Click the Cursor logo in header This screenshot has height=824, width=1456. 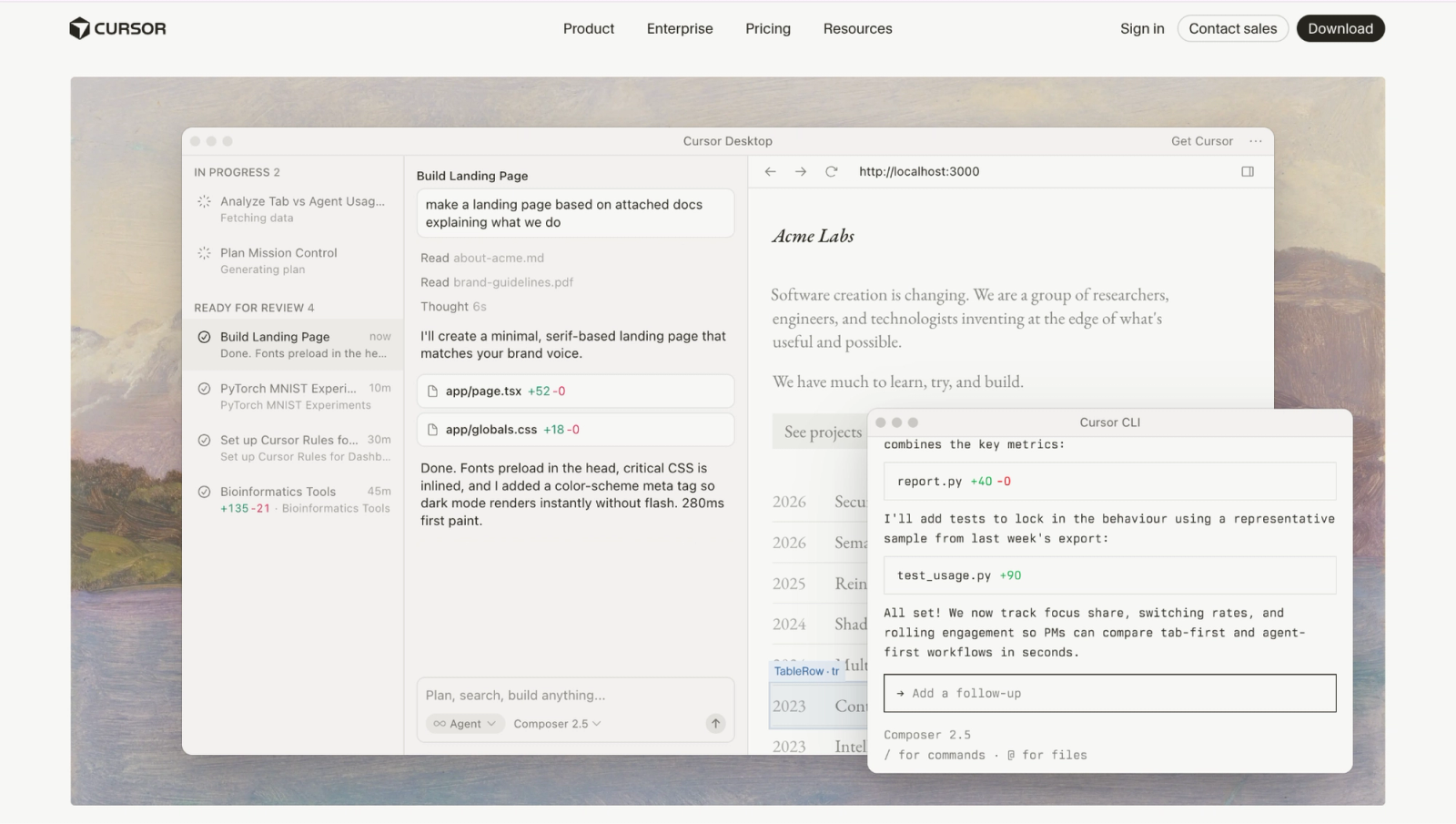pos(117,28)
